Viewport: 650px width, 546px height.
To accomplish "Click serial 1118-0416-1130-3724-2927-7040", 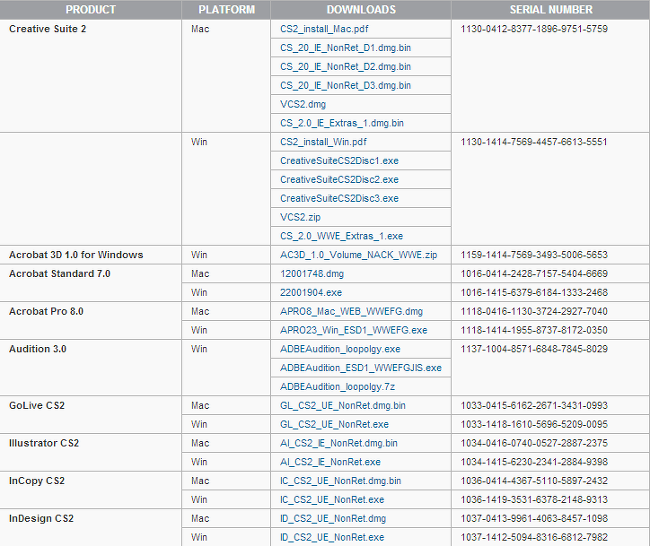I will click(x=534, y=311).
